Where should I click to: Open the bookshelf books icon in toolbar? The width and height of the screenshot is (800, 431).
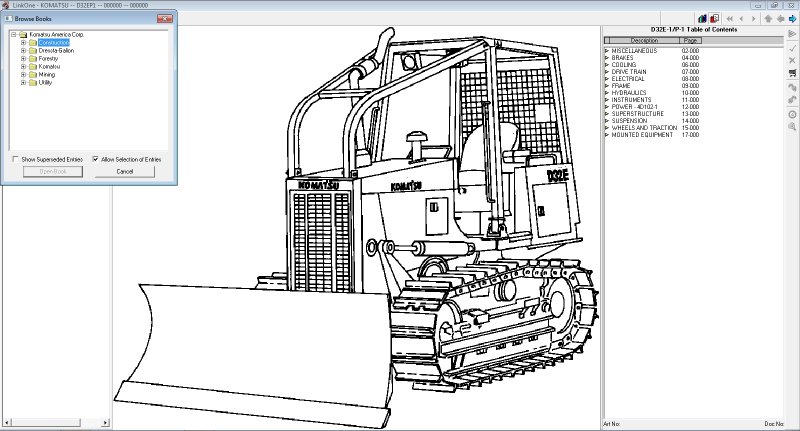(703, 19)
